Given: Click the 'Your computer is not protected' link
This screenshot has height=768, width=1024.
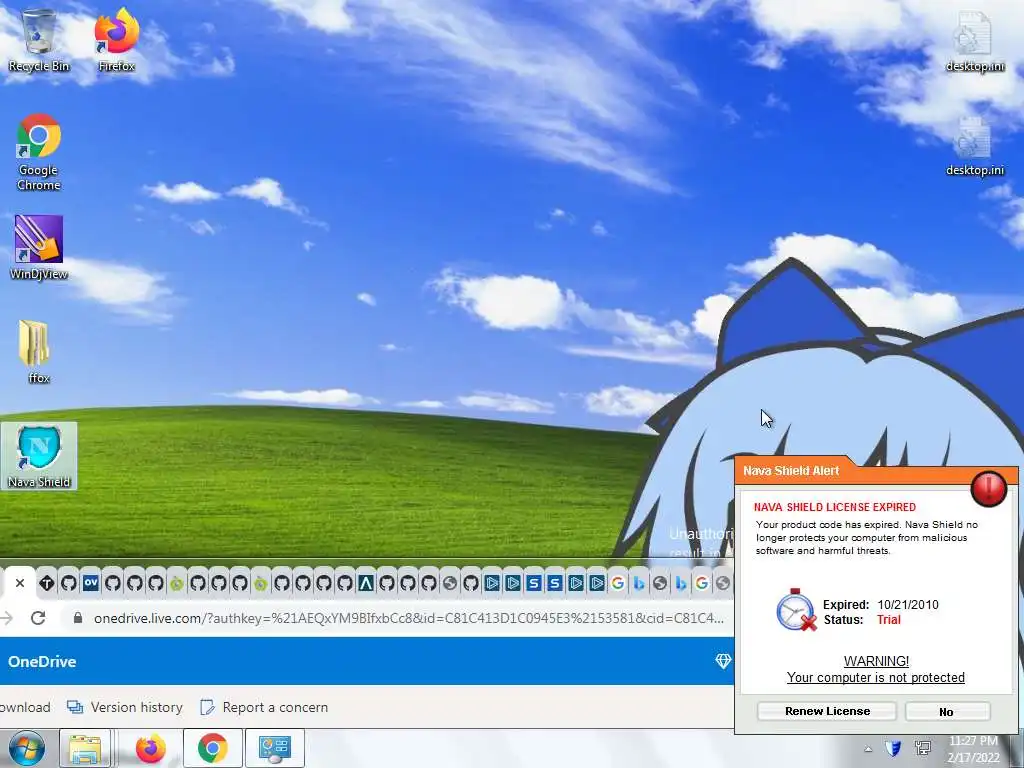Looking at the screenshot, I should [x=876, y=677].
